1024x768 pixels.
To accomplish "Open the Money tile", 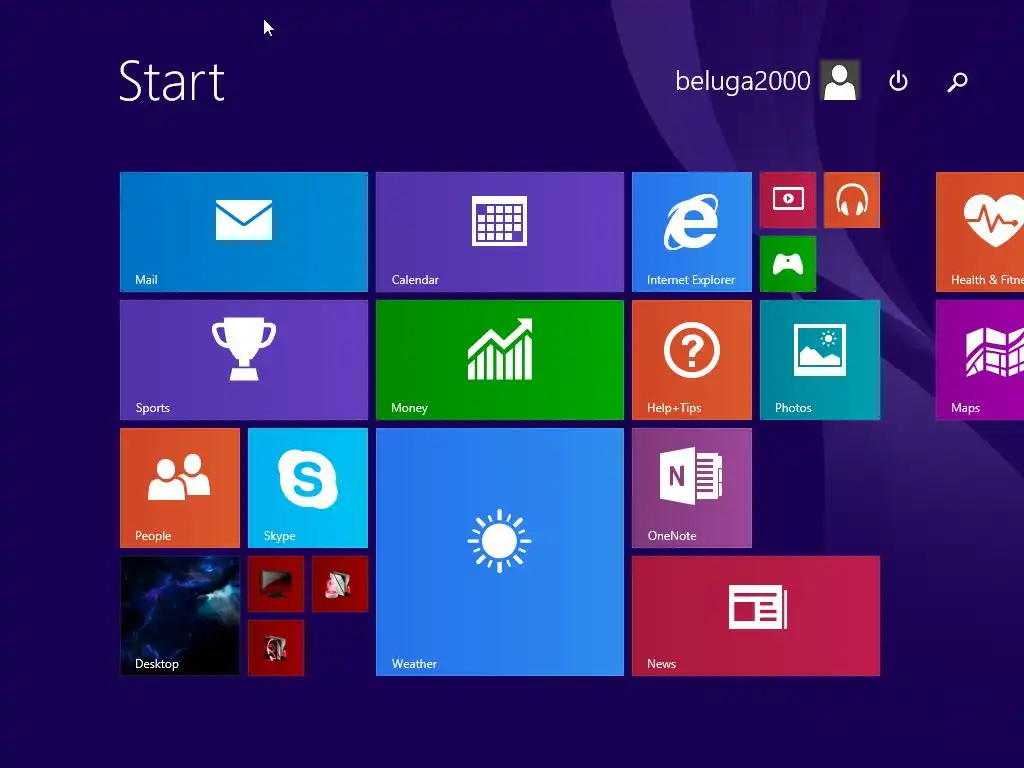I will pyautogui.click(x=500, y=360).
